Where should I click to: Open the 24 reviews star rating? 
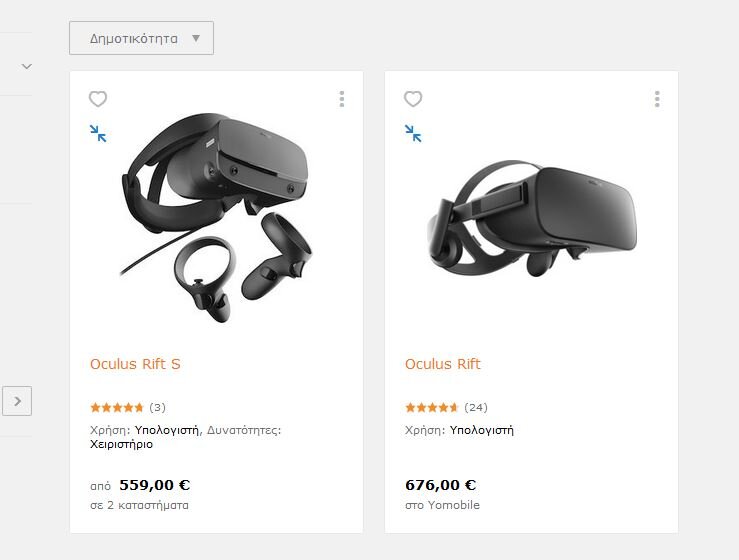[x=446, y=407]
